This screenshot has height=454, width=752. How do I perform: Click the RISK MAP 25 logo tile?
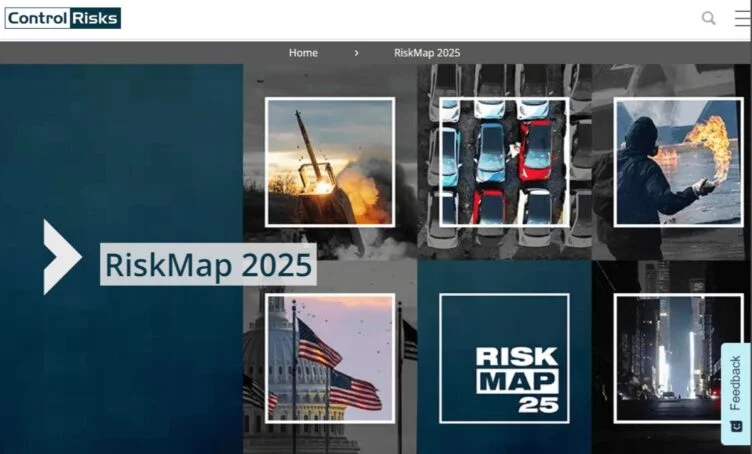pyautogui.click(x=504, y=358)
